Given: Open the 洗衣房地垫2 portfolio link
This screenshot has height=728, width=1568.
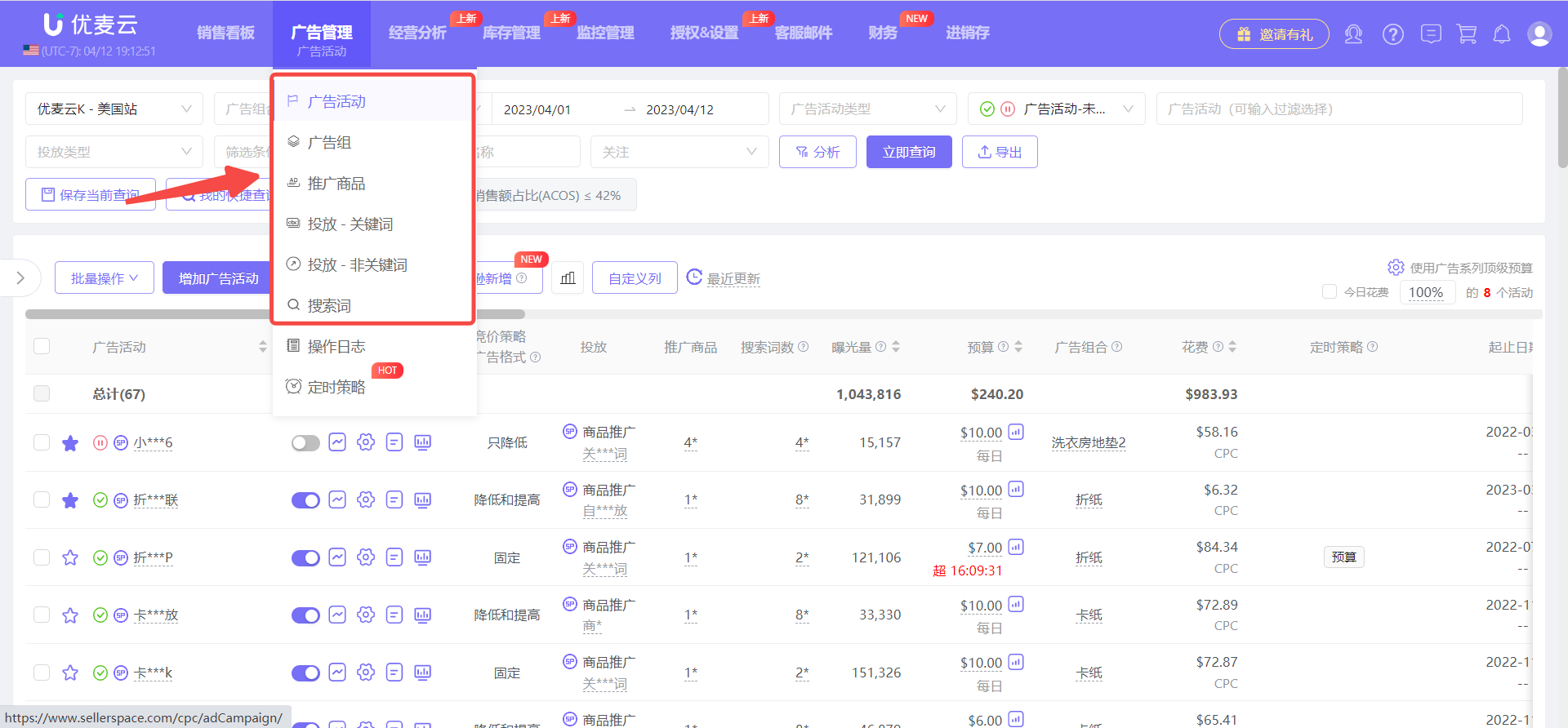Looking at the screenshot, I should click(x=1089, y=442).
